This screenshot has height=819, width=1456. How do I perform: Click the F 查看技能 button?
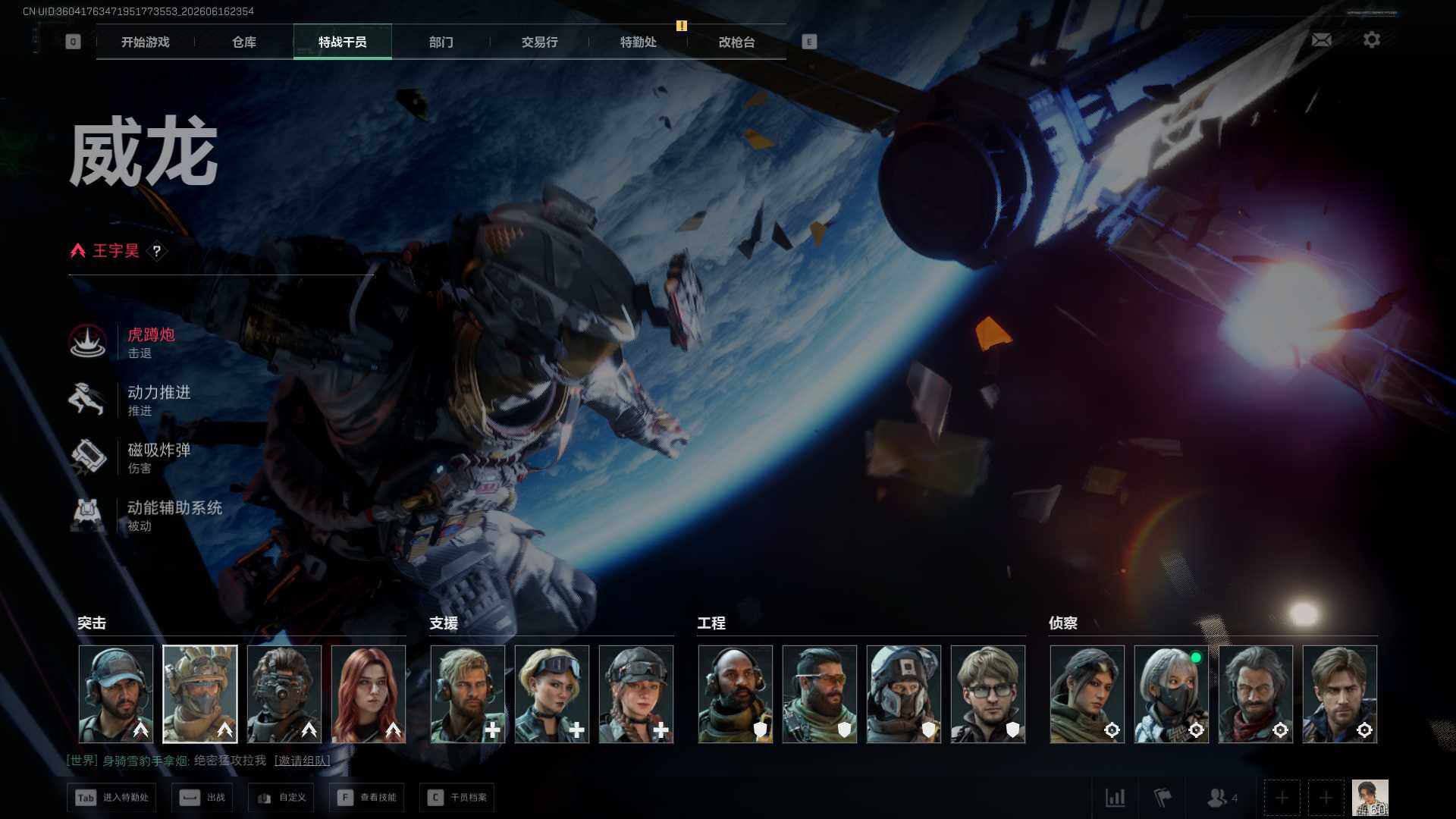367,798
